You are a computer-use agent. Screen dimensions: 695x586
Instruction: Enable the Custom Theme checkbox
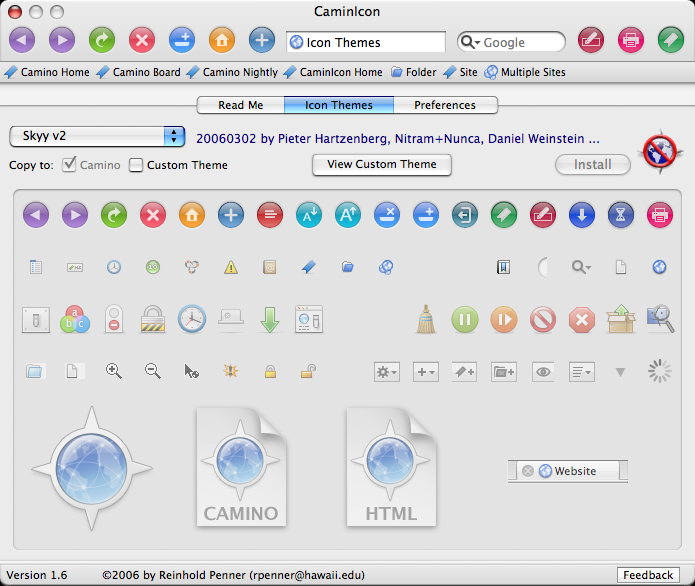point(136,165)
